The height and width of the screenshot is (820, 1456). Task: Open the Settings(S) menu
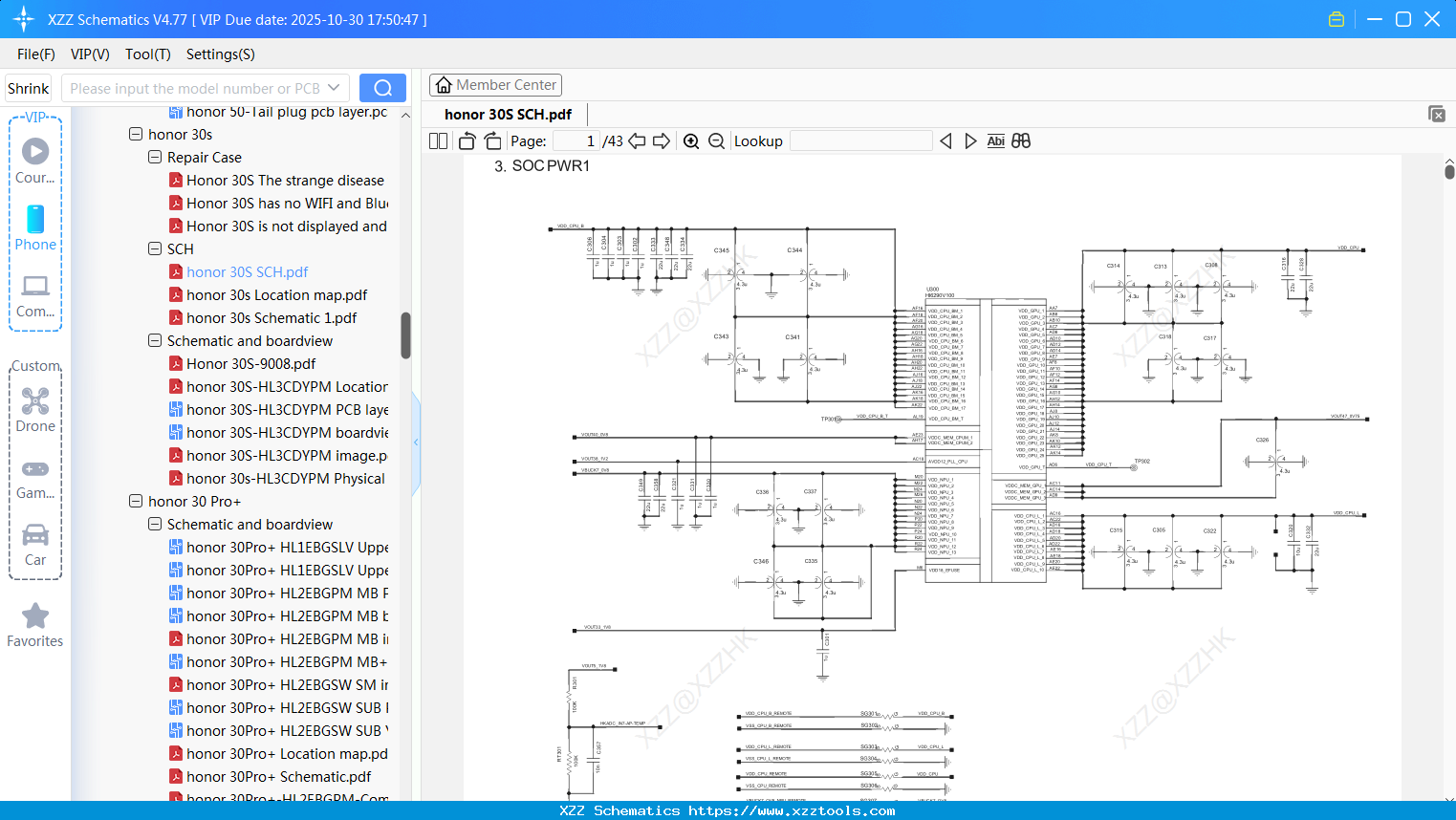point(221,54)
